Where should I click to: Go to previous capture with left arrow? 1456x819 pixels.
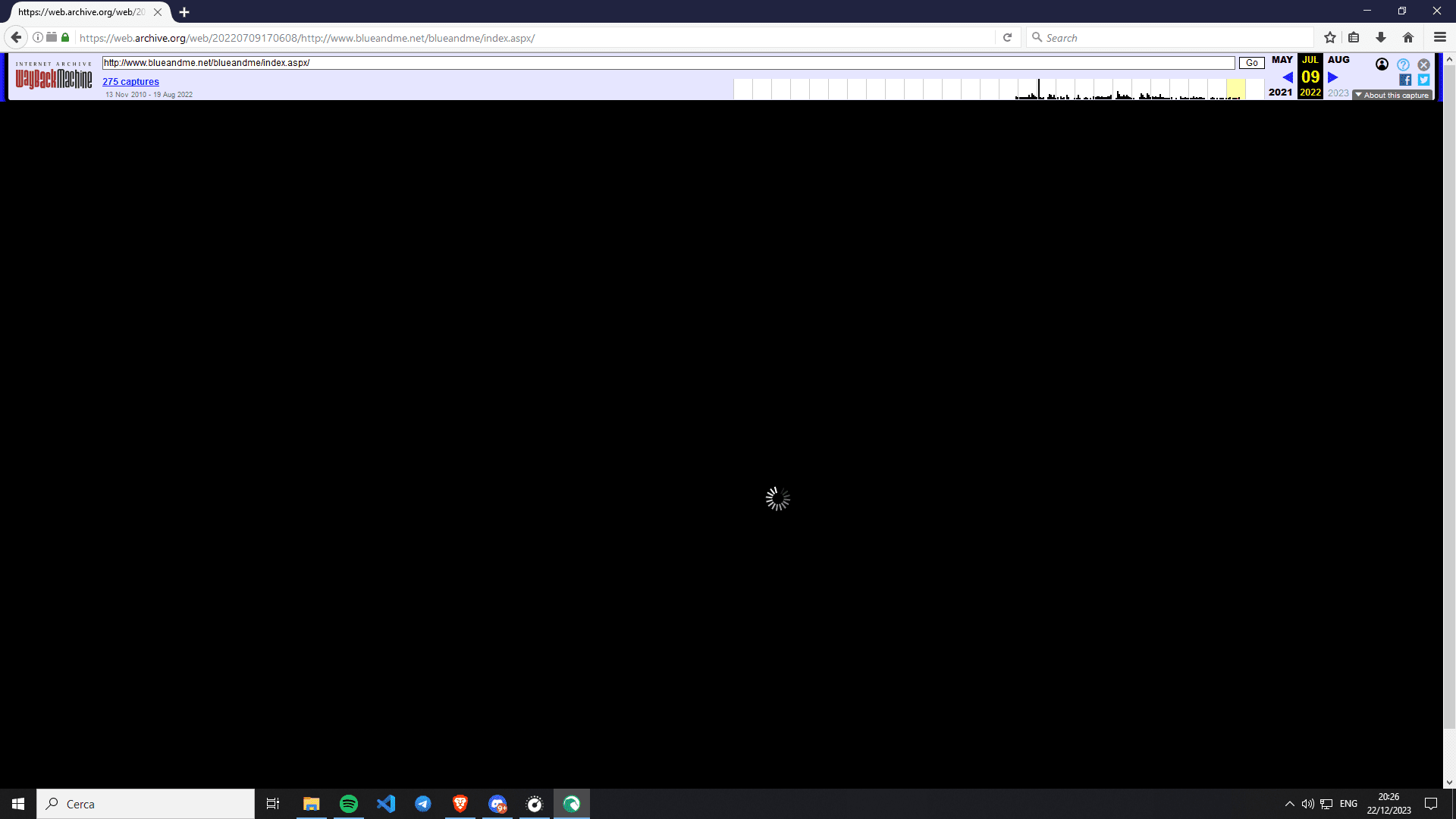tap(1288, 77)
